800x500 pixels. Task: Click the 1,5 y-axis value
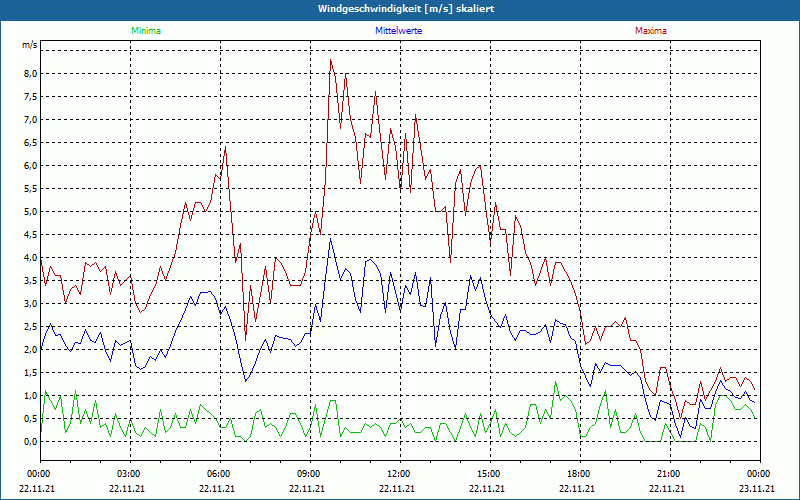(31, 372)
